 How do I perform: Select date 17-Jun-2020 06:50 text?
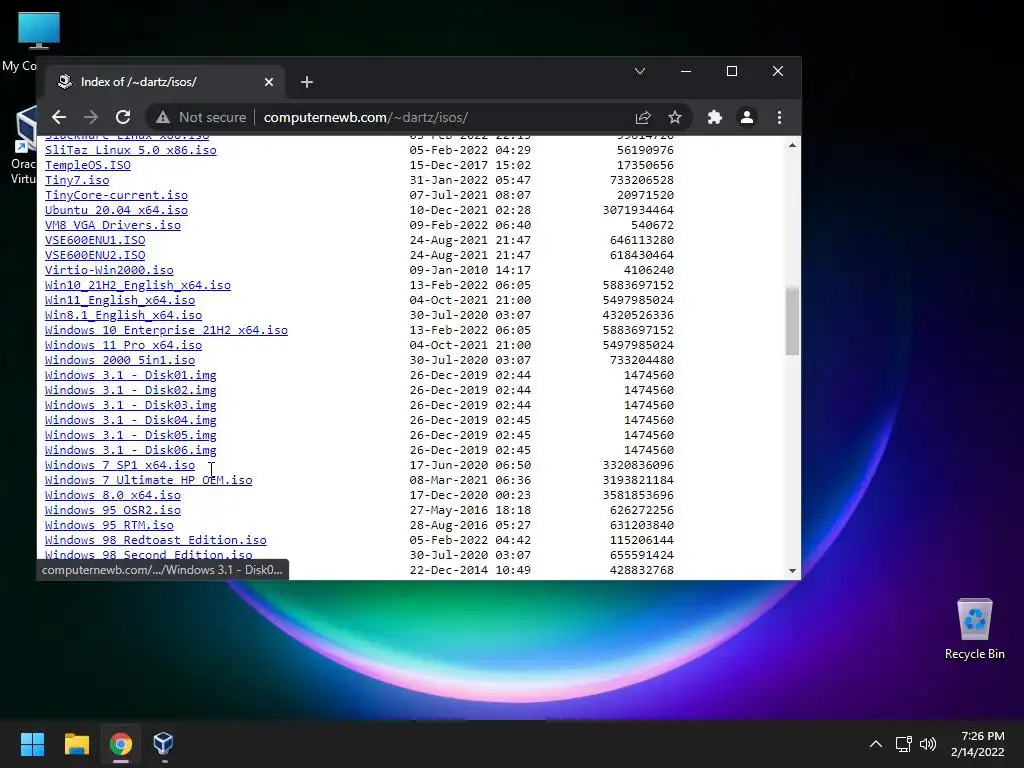click(x=470, y=466)
